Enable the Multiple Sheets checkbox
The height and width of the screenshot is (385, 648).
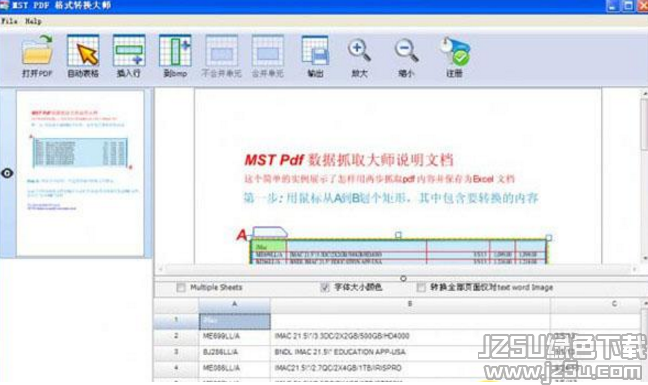click(x=181, y=287)
